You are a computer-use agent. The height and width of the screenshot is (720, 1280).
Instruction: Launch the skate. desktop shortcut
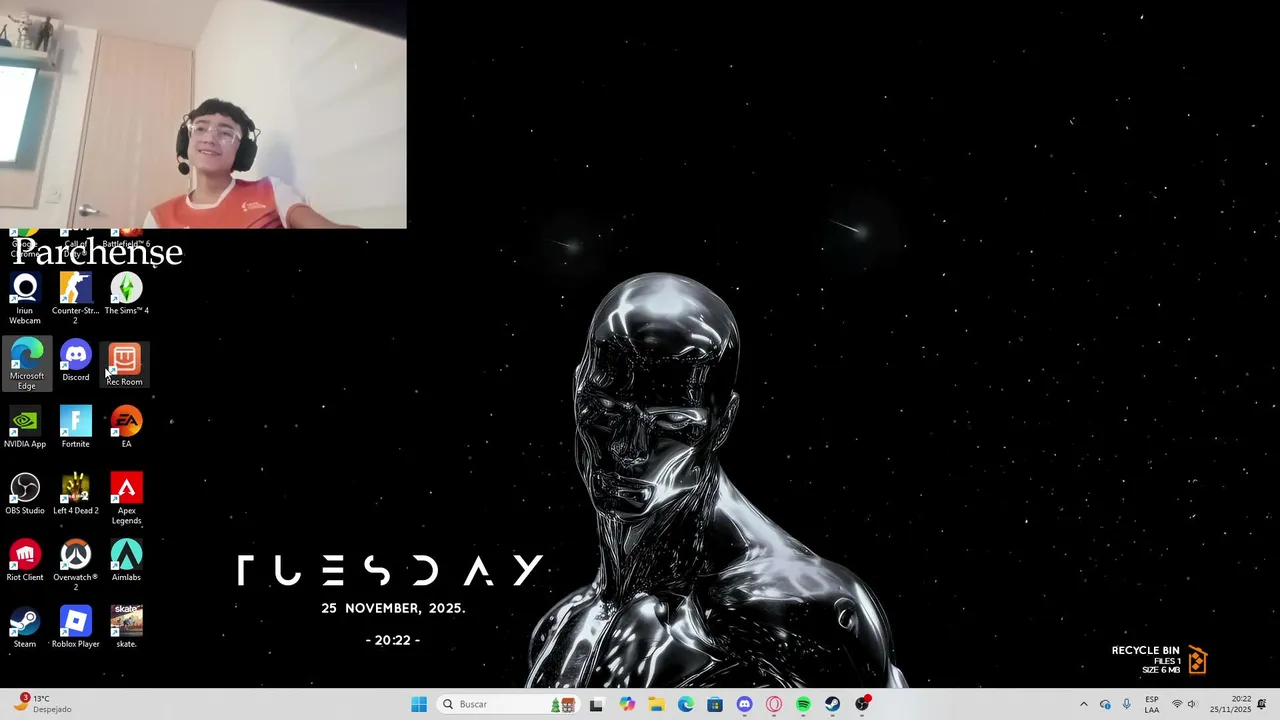click(x=126, y=627)
